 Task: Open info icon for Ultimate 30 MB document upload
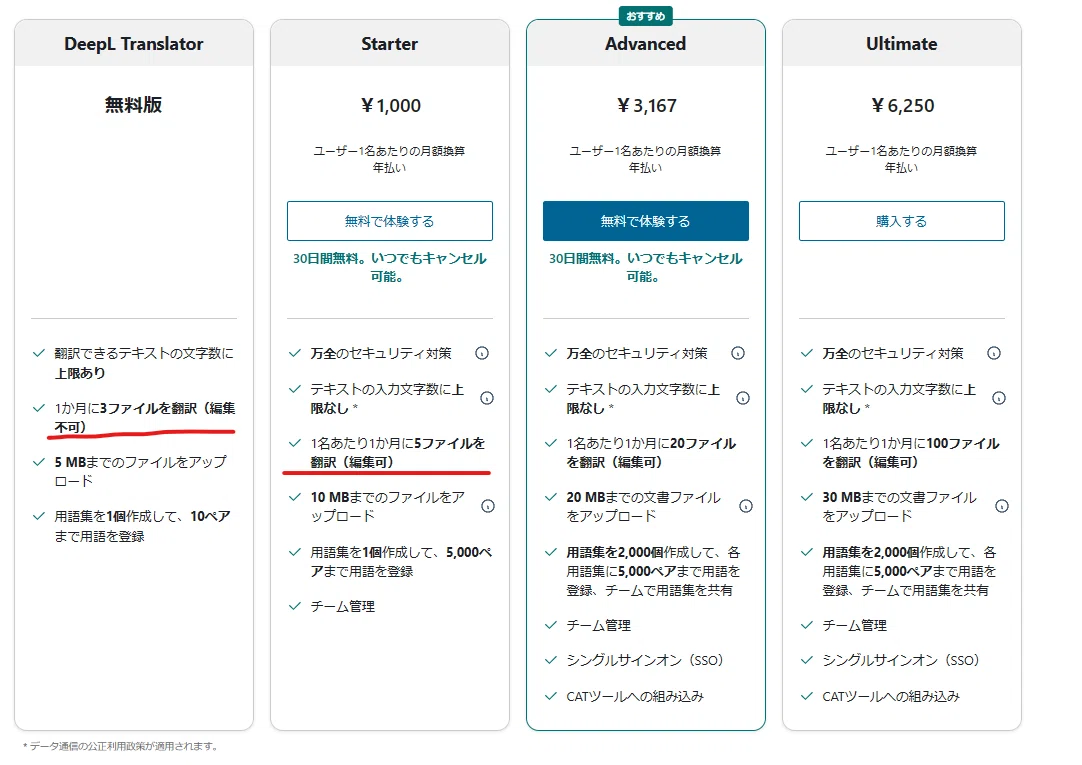[x=1002, y=506]
